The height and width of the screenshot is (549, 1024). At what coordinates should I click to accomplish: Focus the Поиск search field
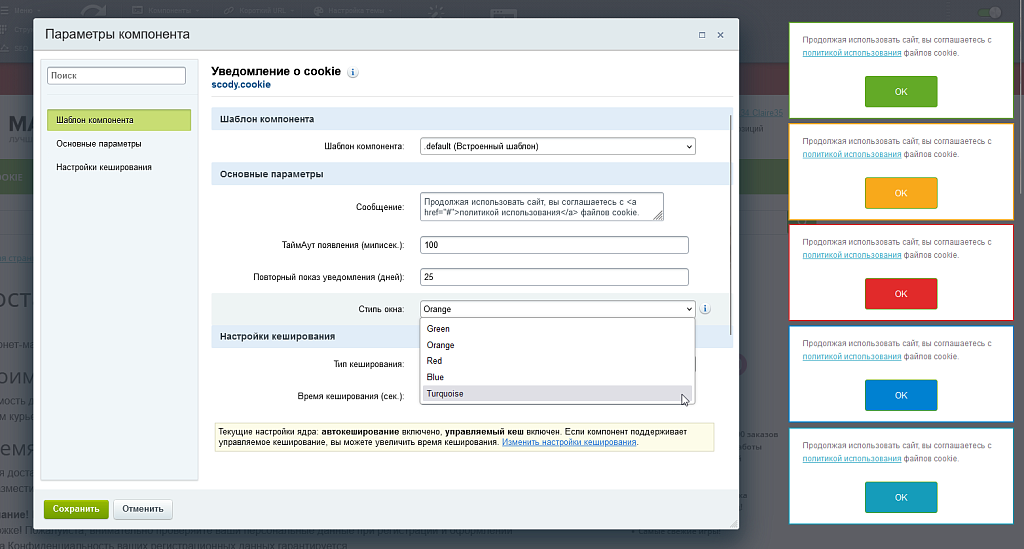click(x=116, y=76)
